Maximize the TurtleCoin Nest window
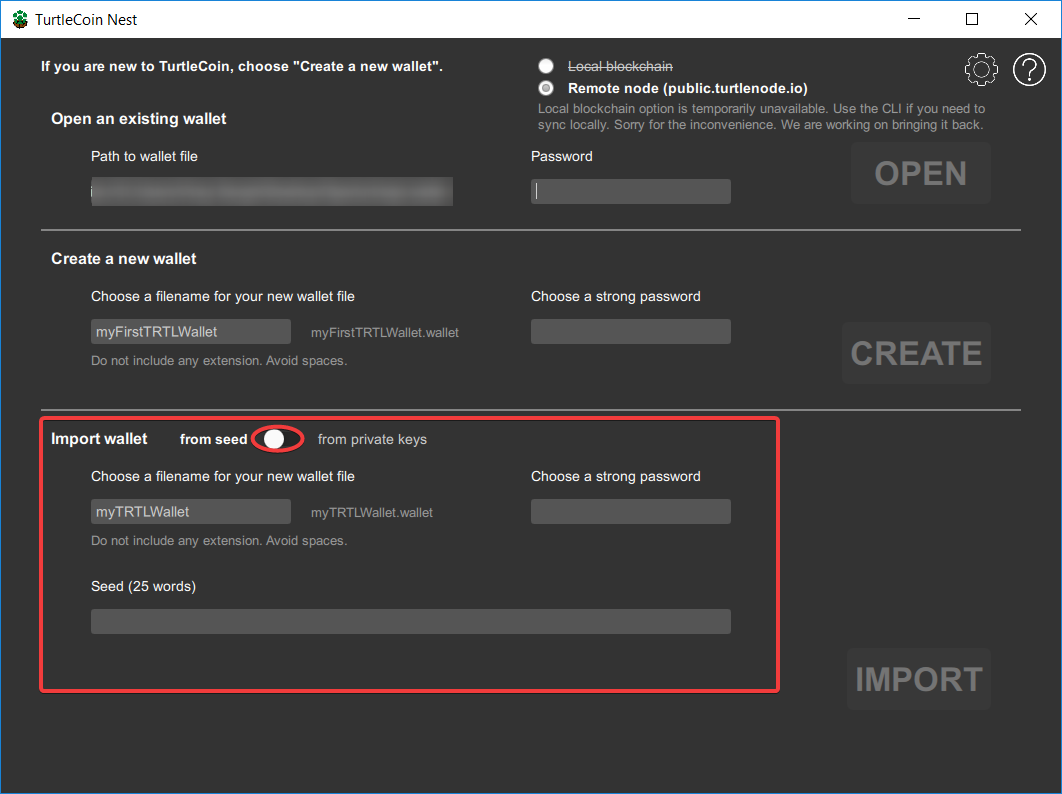 [x=972, y=19]
